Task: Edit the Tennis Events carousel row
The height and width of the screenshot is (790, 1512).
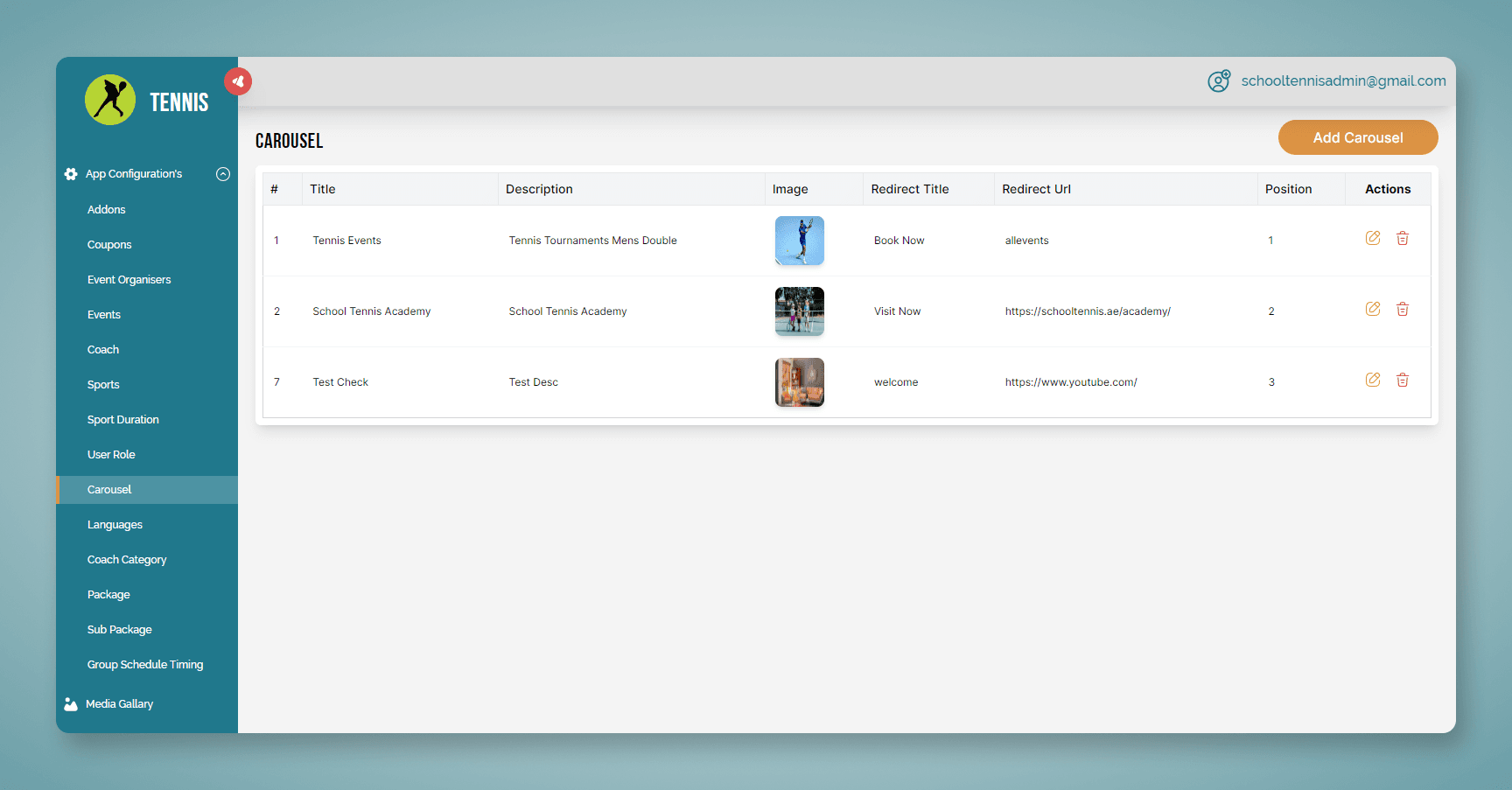Action: tap(1373, 238)
